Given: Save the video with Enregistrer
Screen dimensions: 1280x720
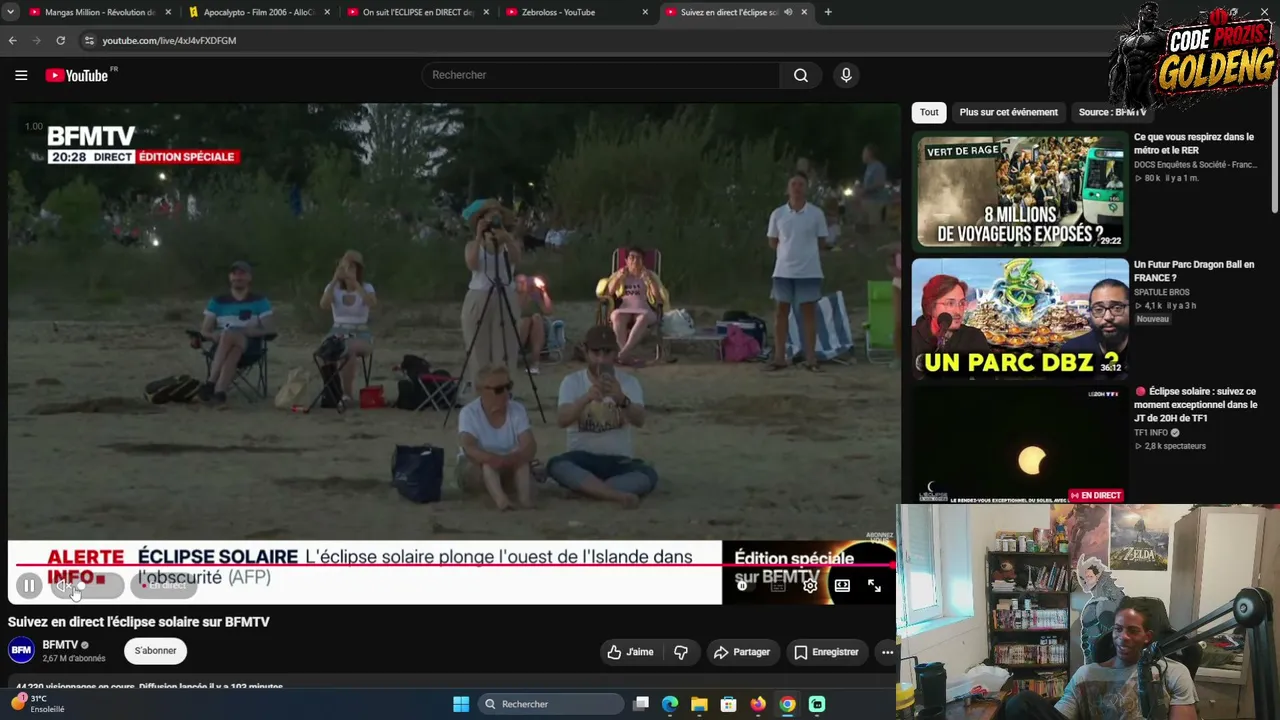Looking at the screenshot, I should click(x=826, y=652).
